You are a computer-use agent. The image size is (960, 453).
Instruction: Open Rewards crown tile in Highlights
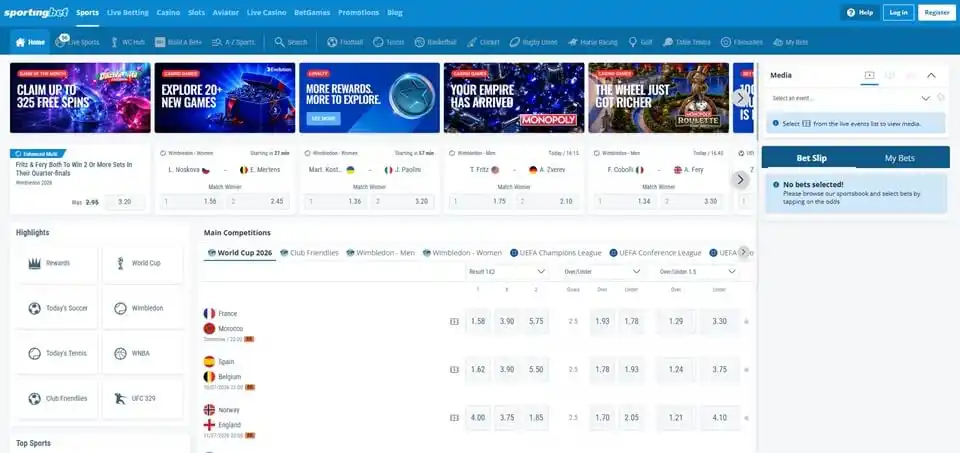coord(56,263)
